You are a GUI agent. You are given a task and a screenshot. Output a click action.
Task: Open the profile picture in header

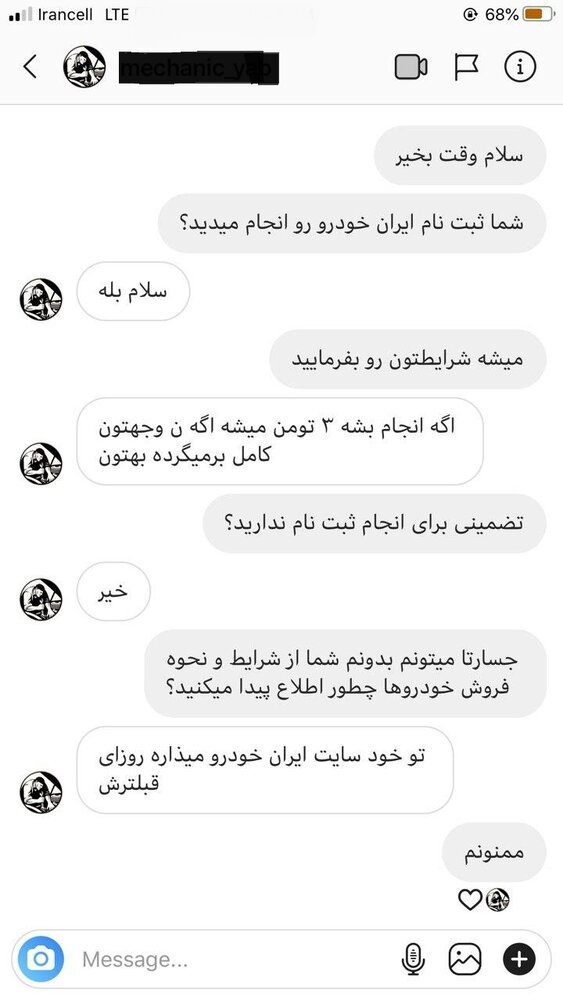[x=85, y=66]
